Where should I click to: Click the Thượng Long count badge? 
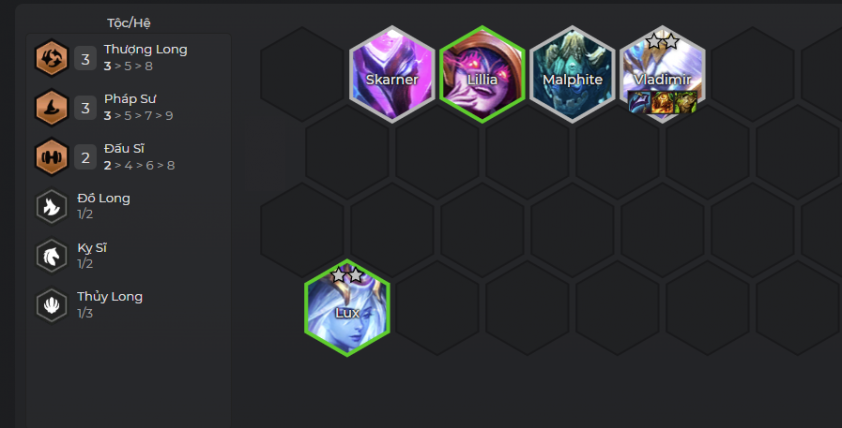tap(85, 59)
